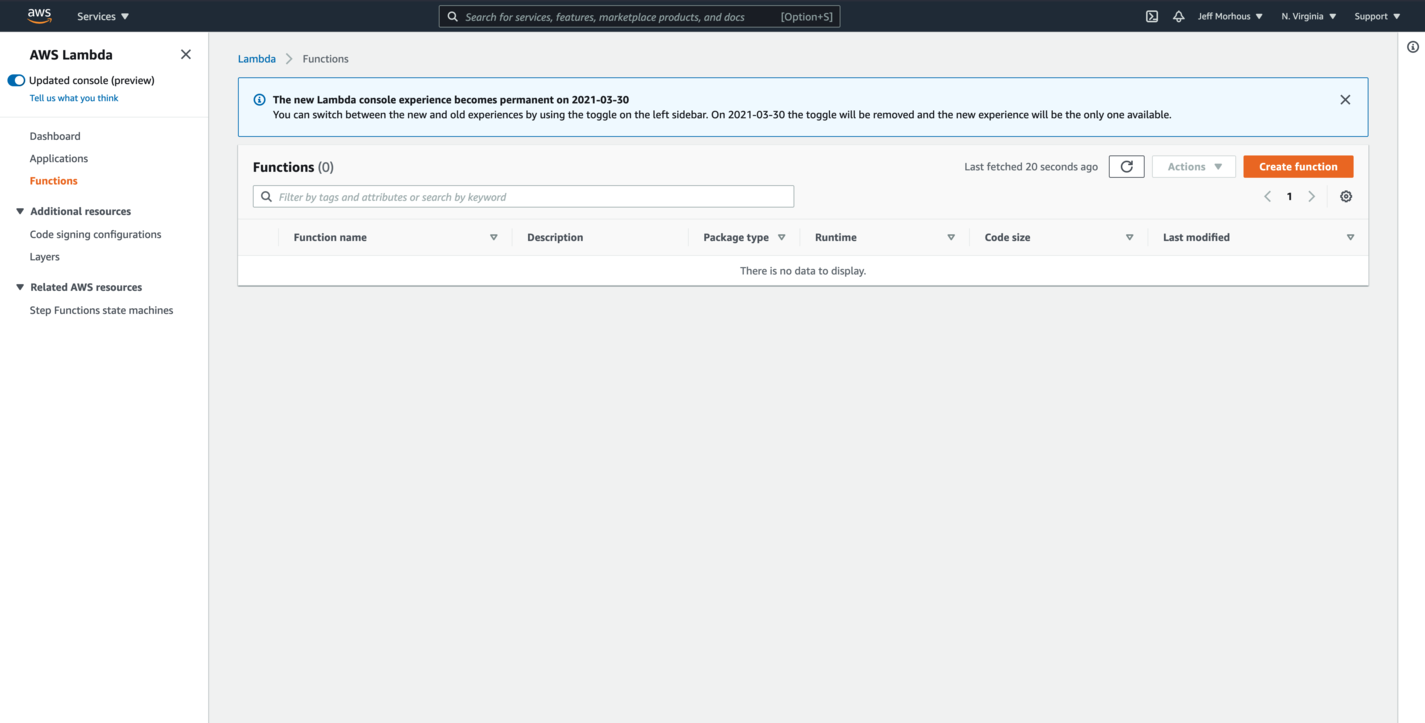This screenshot has height=723, width=1425.
Task: Open the Support menu
Action: (1376, 16)
